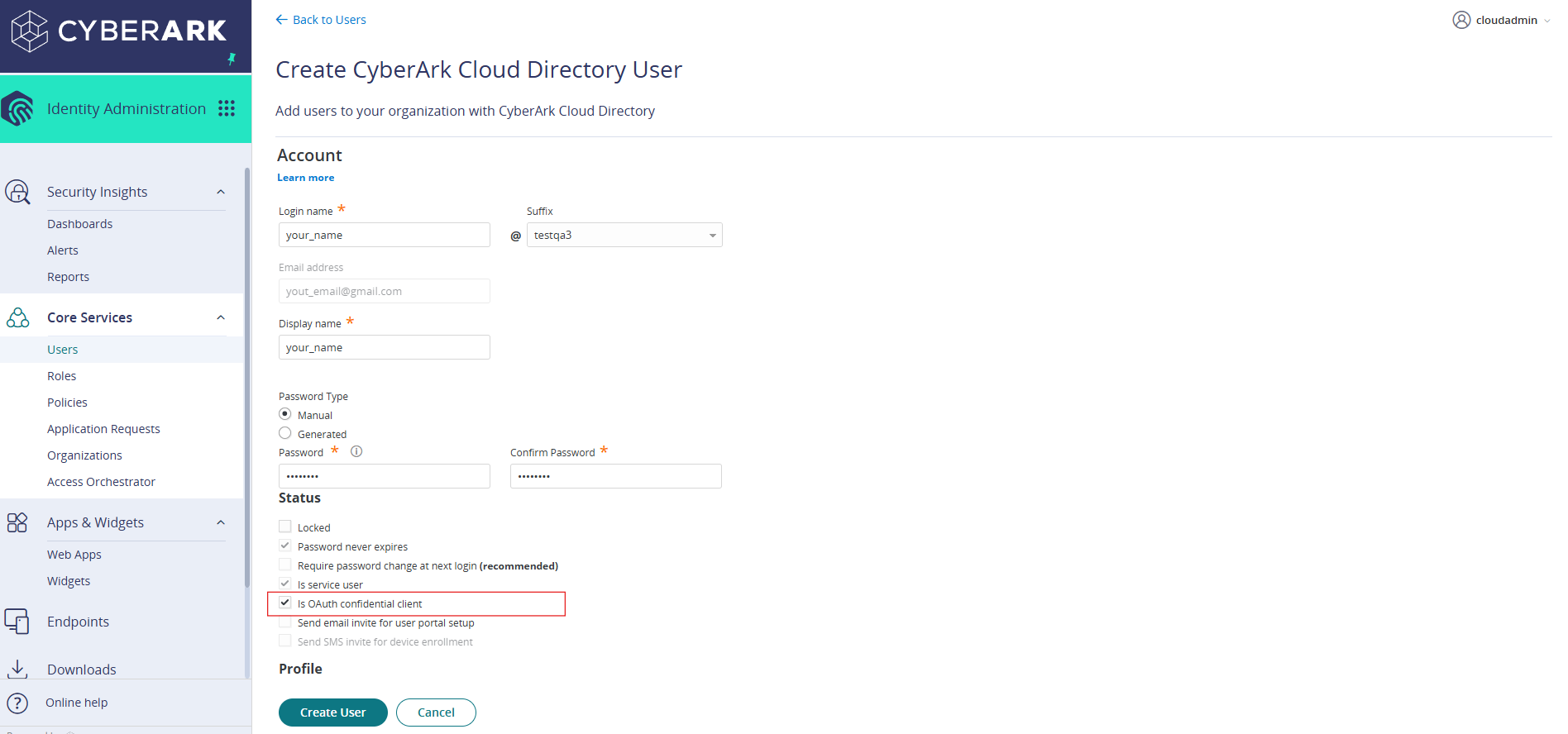Go to Policies in Core Services
Screen dimensions: 1568x734
[x=67, y=403]
